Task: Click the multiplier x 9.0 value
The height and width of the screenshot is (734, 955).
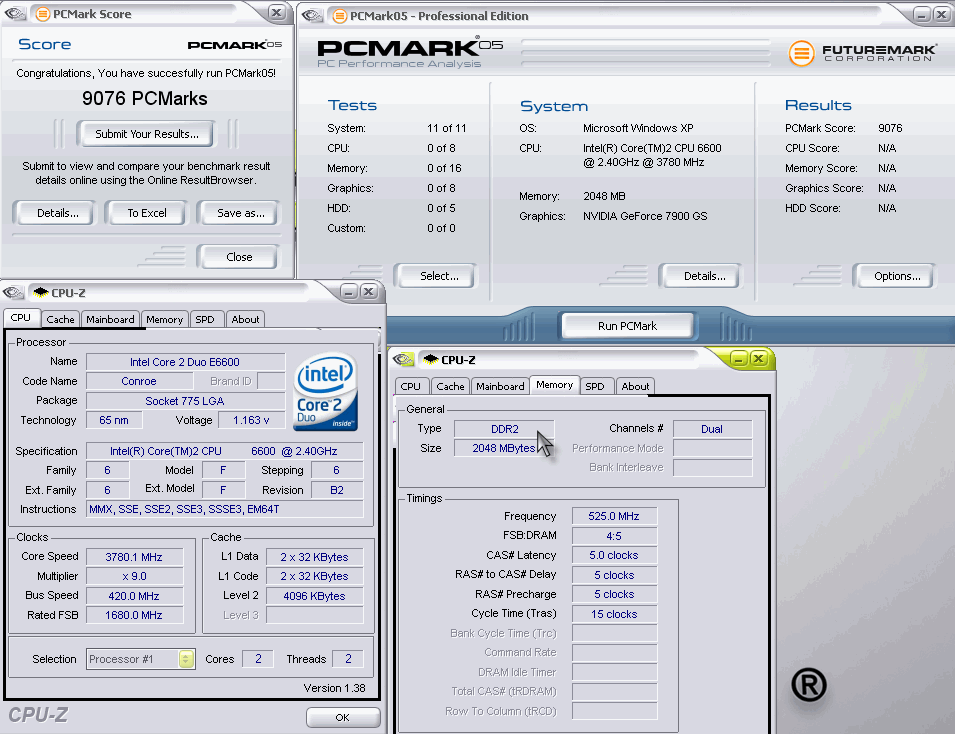Action: point(134,576)
